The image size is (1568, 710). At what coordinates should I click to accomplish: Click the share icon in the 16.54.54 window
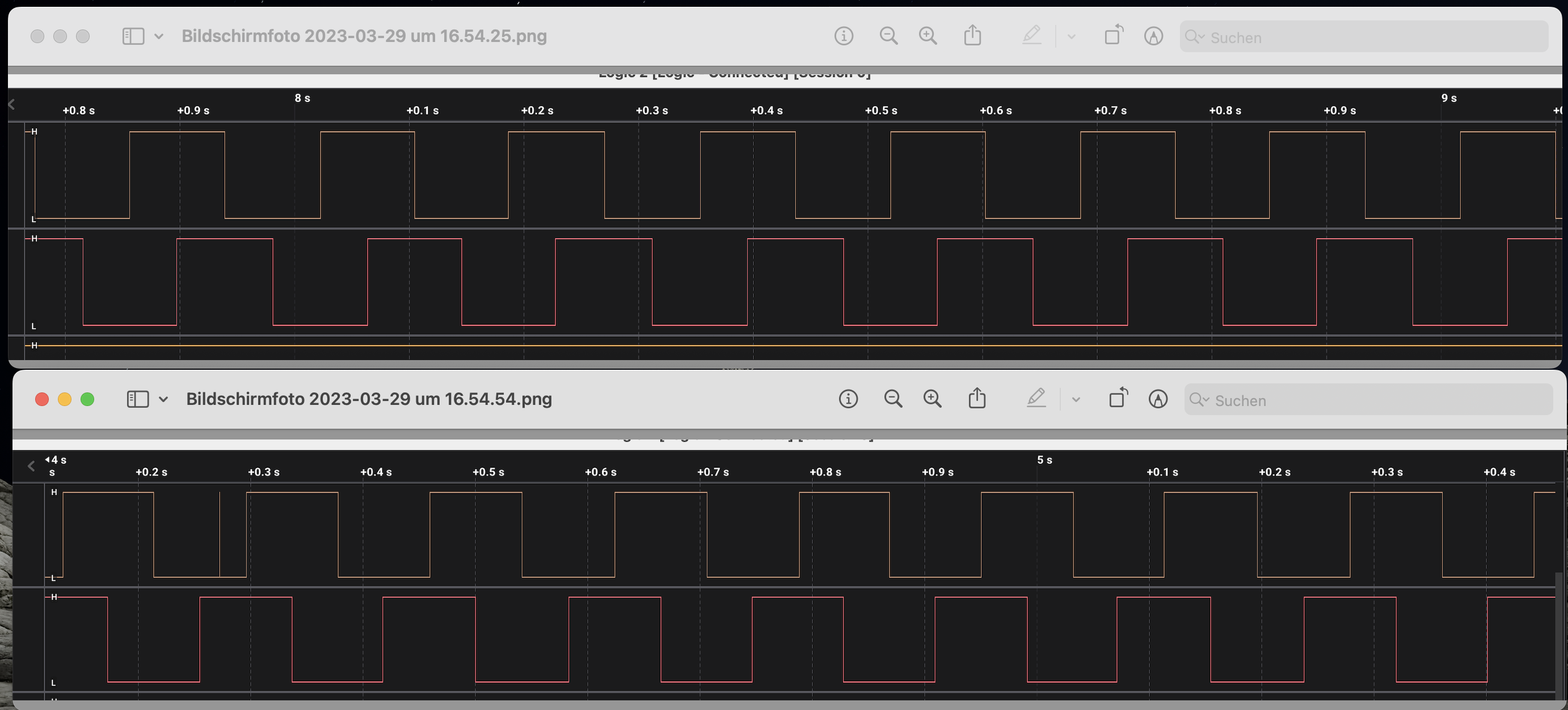click(x=977, y=399)
